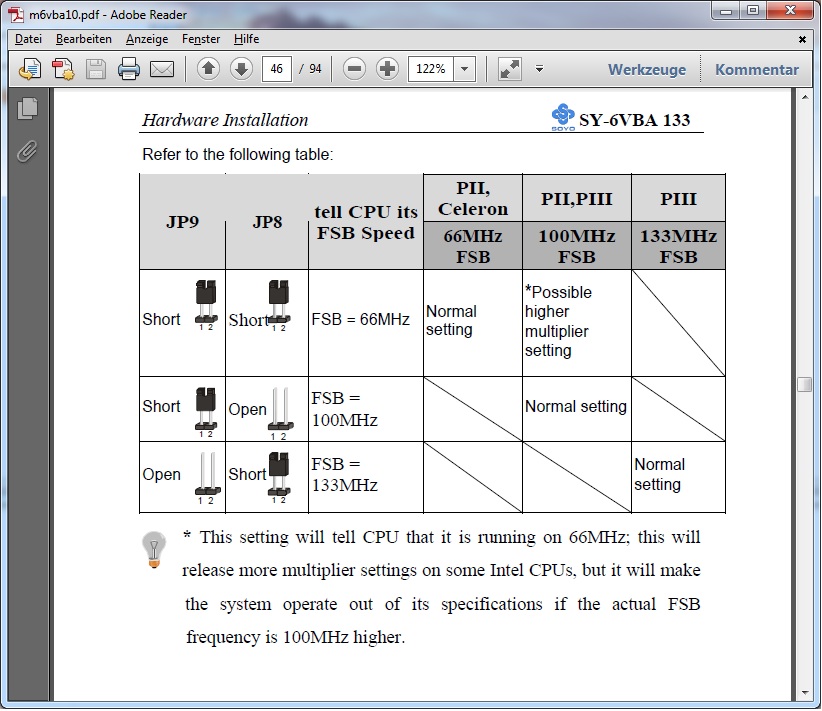Toggle the fit-to-window view mode
This screenshot has width=822, height=711.
coord(509,68)
